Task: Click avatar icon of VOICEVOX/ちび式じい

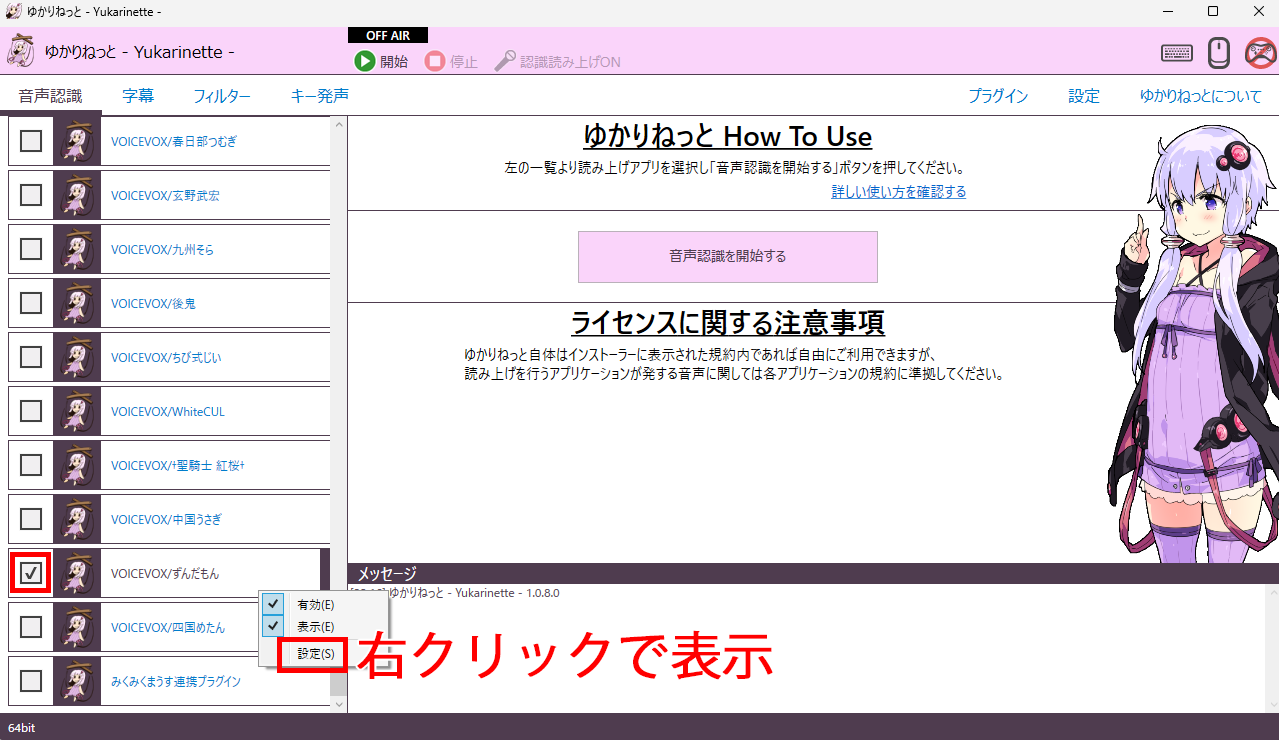Action: click(x=77, y=357)
